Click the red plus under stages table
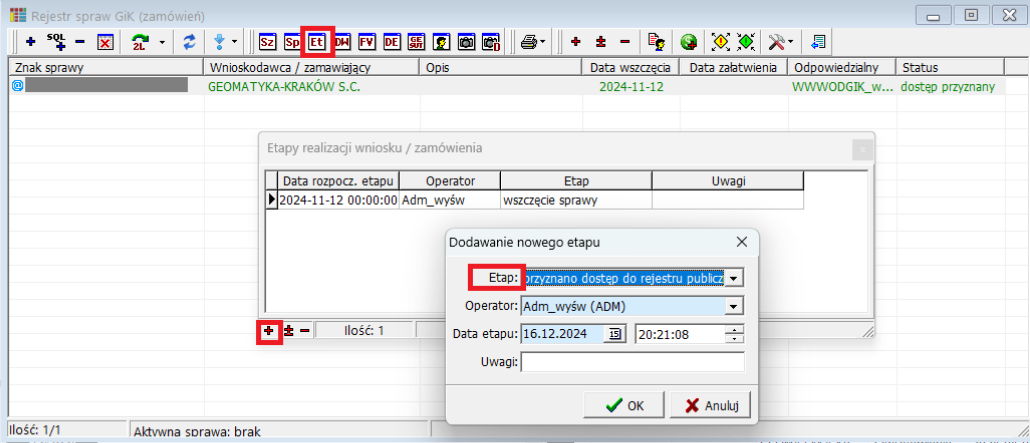Screen dimensions: 1030x443 pos(268,330)
